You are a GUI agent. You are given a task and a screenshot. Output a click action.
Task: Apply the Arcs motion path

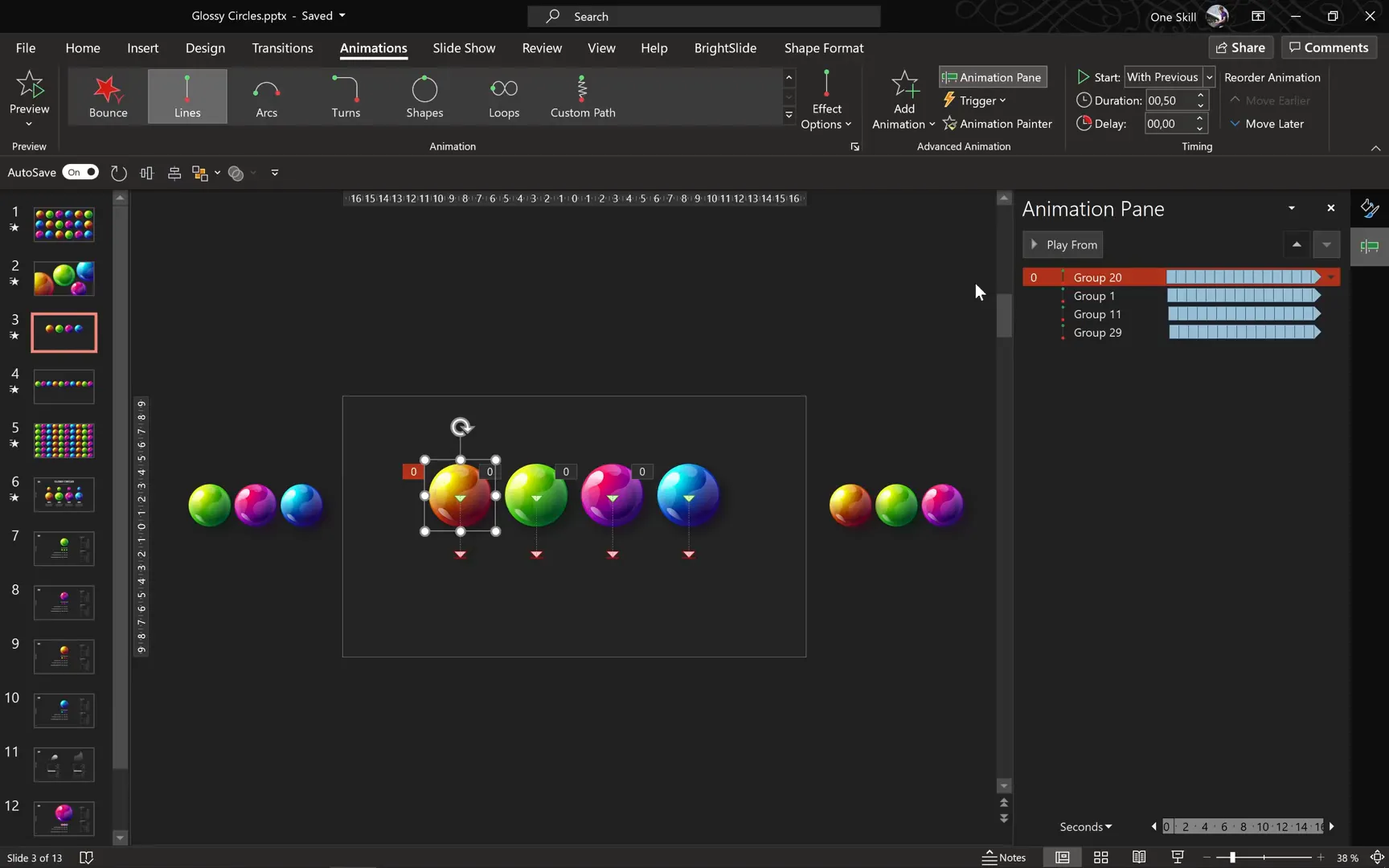pyautogui.click(x=266, y=96)
